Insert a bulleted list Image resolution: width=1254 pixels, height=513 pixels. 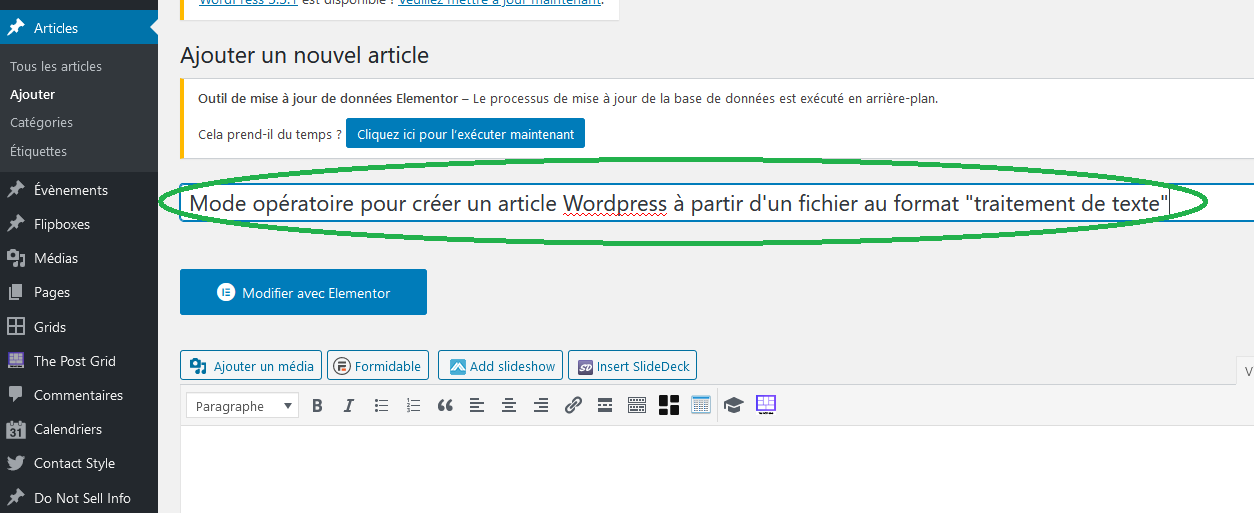click(381, 406)
